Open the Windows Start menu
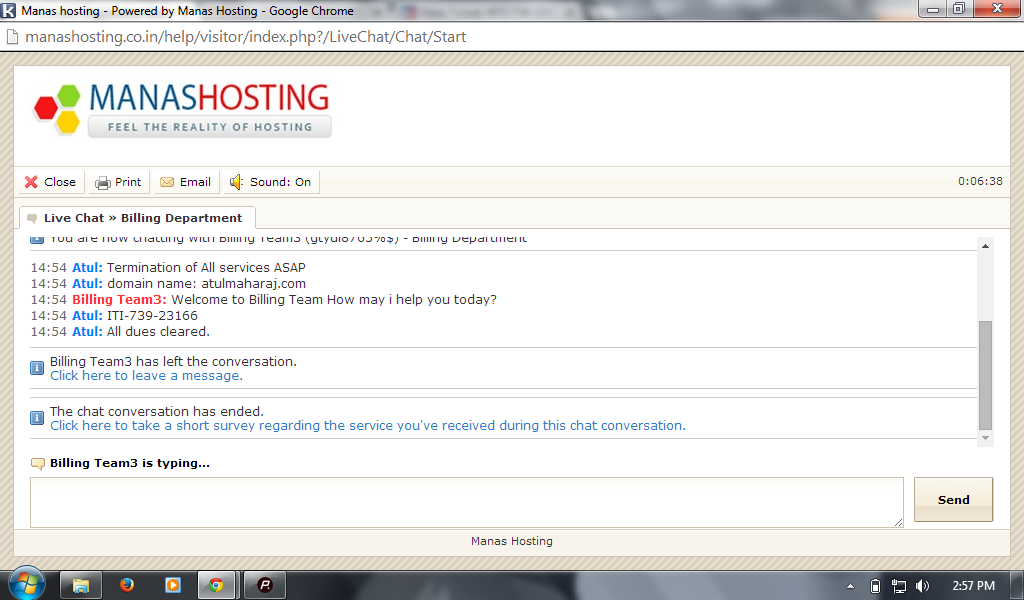The height and width of the screenshot is (600, 1024). [x=26, y=583]
